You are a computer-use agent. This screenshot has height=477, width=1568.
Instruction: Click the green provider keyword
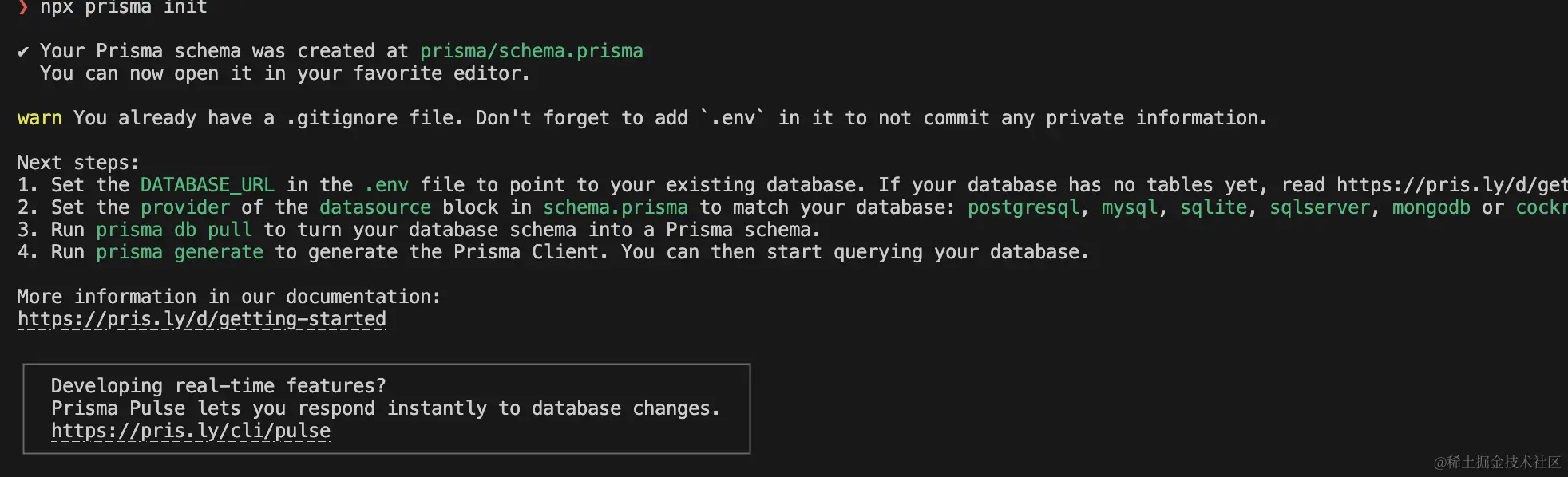185,207
